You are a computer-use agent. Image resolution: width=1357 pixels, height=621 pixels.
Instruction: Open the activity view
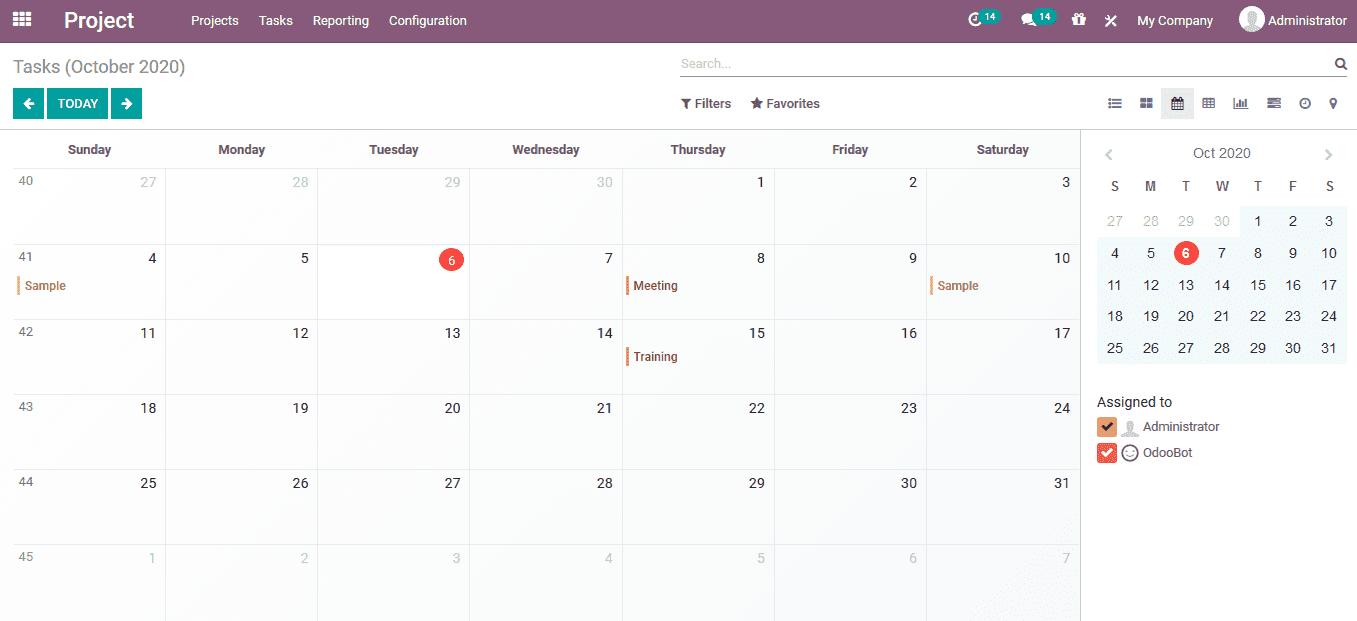(x=1306, y=103)
